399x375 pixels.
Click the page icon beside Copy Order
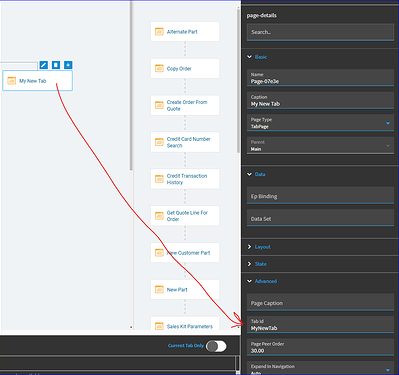tap(159, 68)
